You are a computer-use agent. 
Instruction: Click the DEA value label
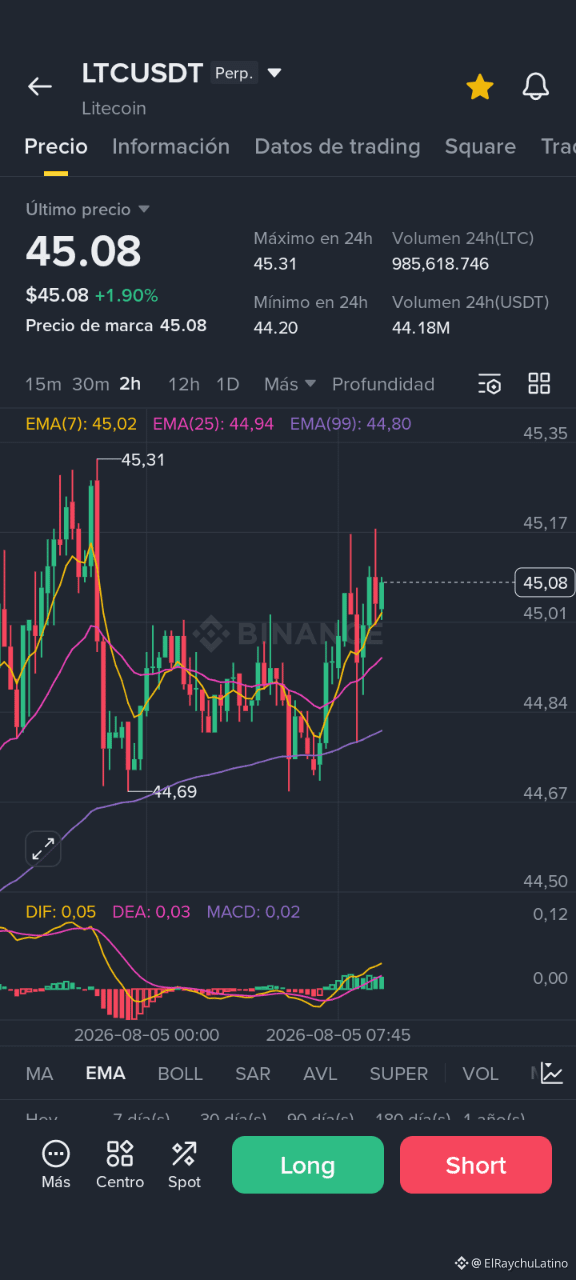coord(151,912)
